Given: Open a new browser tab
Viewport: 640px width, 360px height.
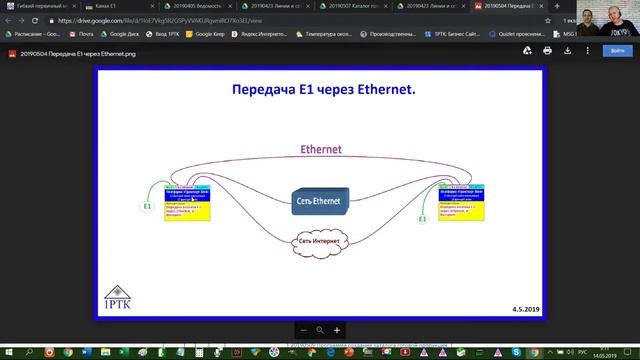Looking at the screenshot, I should (557, 6).
